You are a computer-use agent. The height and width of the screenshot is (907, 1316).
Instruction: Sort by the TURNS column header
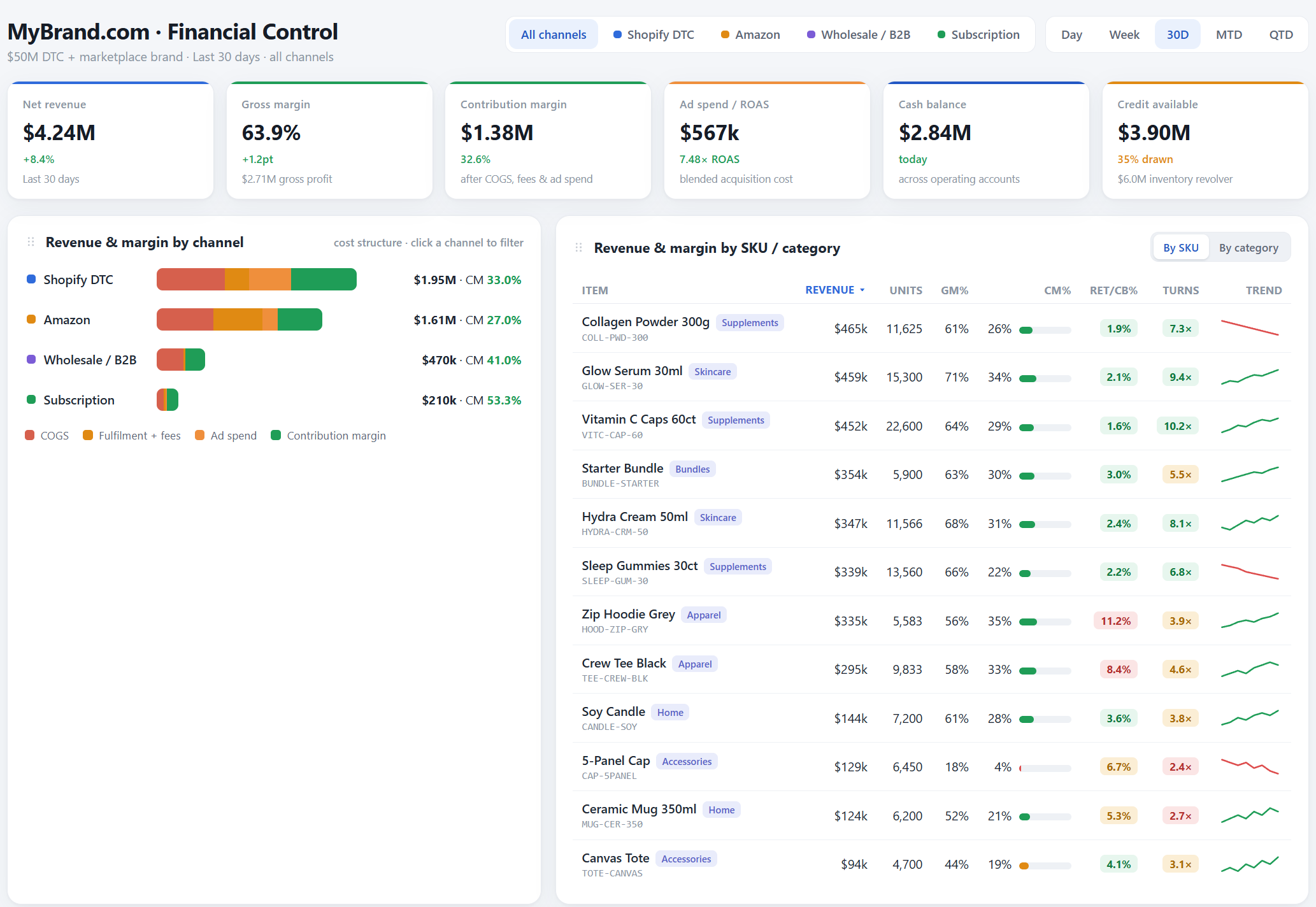[x=1180, y=290]
